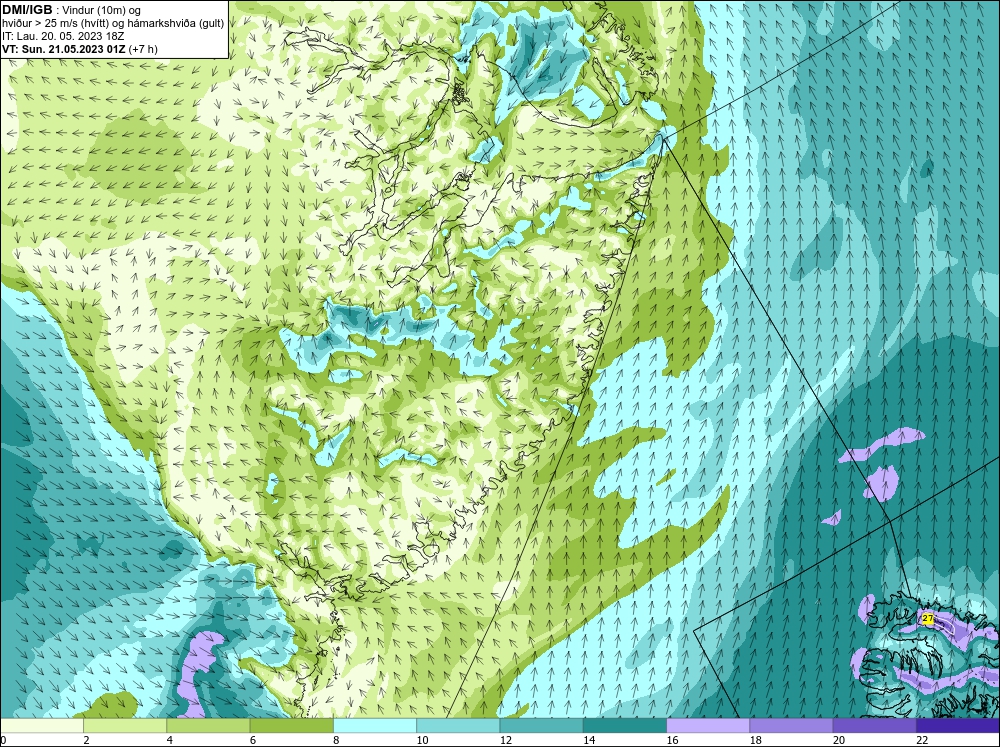Image resolution: width=1000 pixels, height=747 pixels.
Task: Pick the 20–22 m/s dark purple swatch
Action: 875,726
